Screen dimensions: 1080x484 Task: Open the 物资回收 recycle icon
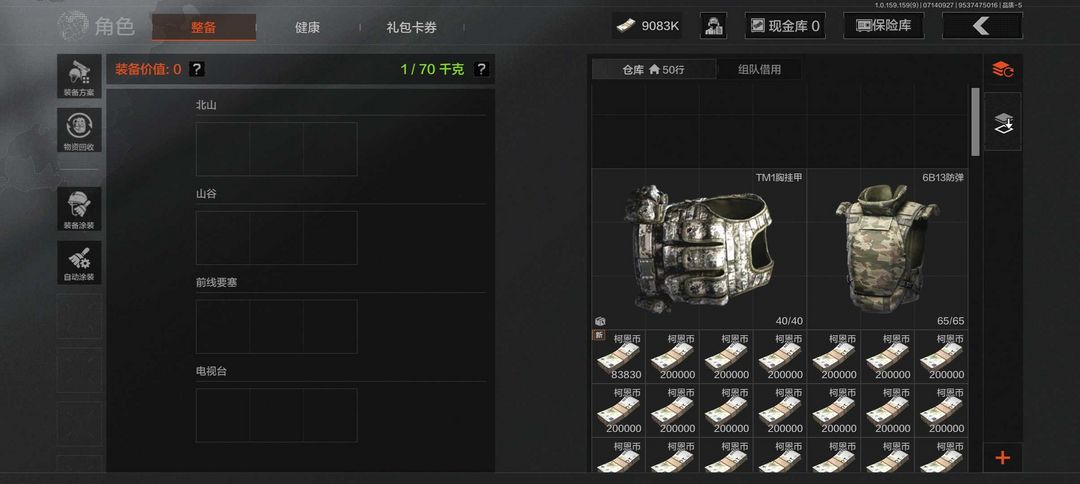pos(79,131)
